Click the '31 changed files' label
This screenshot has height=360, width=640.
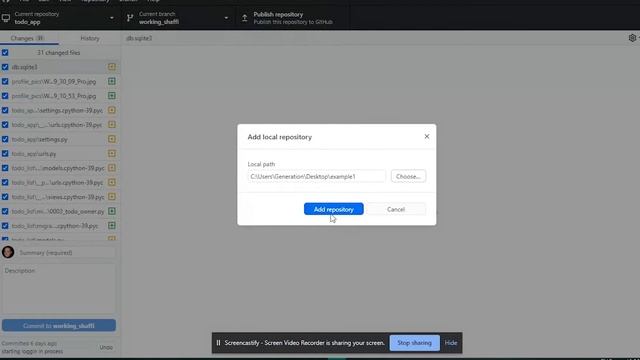point(58,53)
